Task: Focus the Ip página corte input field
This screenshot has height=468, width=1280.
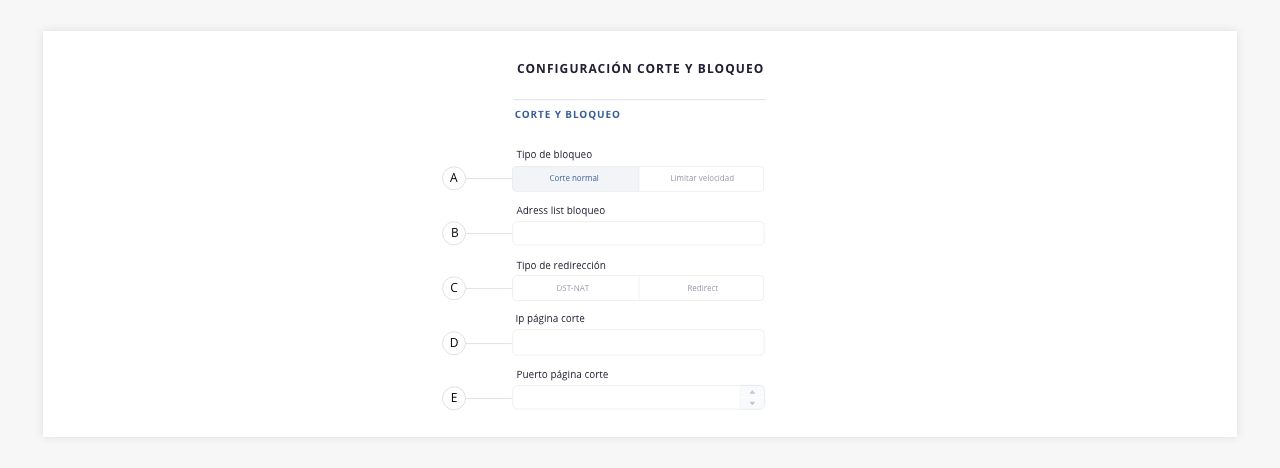Action: 638,342
